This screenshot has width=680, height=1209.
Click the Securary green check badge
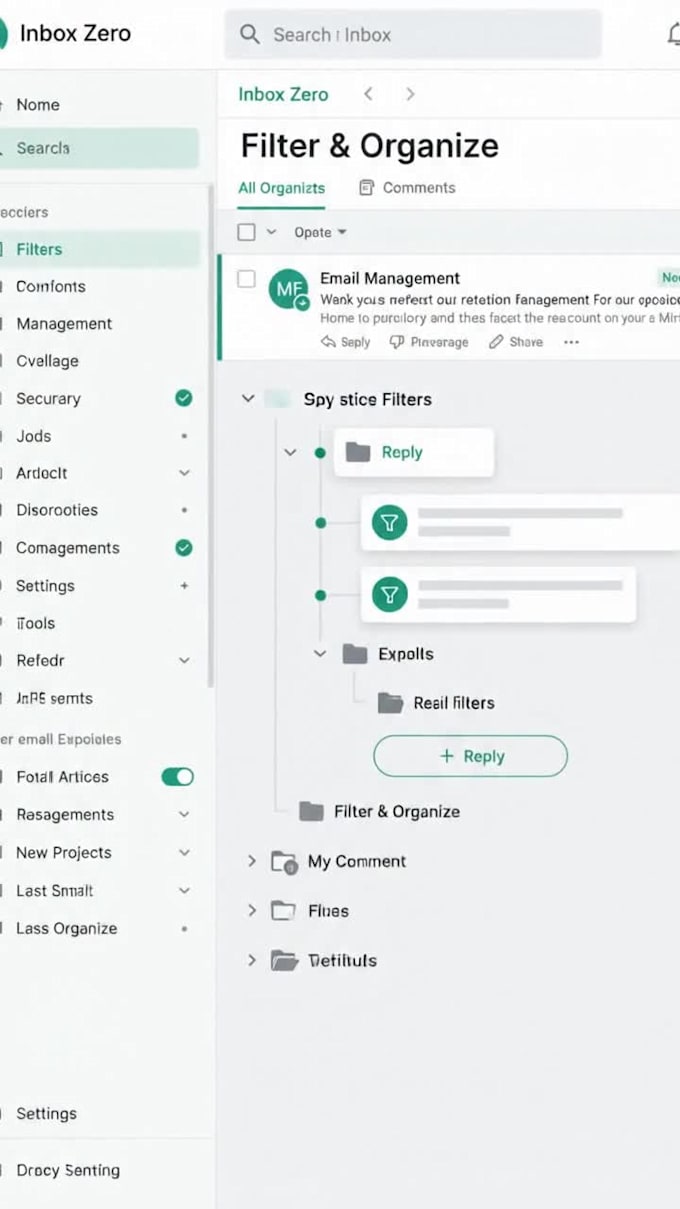click(184, 398)
